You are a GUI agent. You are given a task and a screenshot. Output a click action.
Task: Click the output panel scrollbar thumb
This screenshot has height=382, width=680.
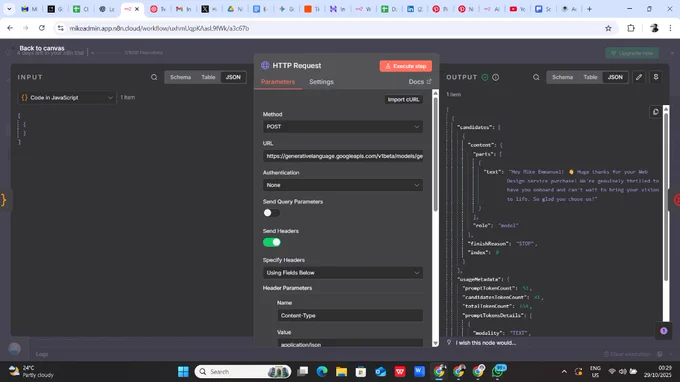tap(666, 197)
